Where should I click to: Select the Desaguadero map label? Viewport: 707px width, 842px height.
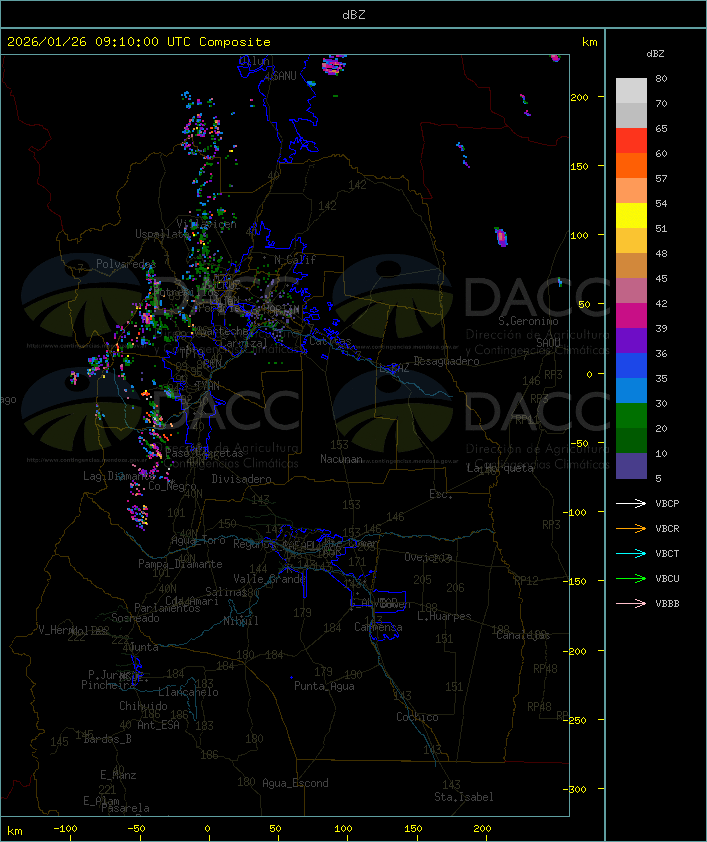(447, 361)
